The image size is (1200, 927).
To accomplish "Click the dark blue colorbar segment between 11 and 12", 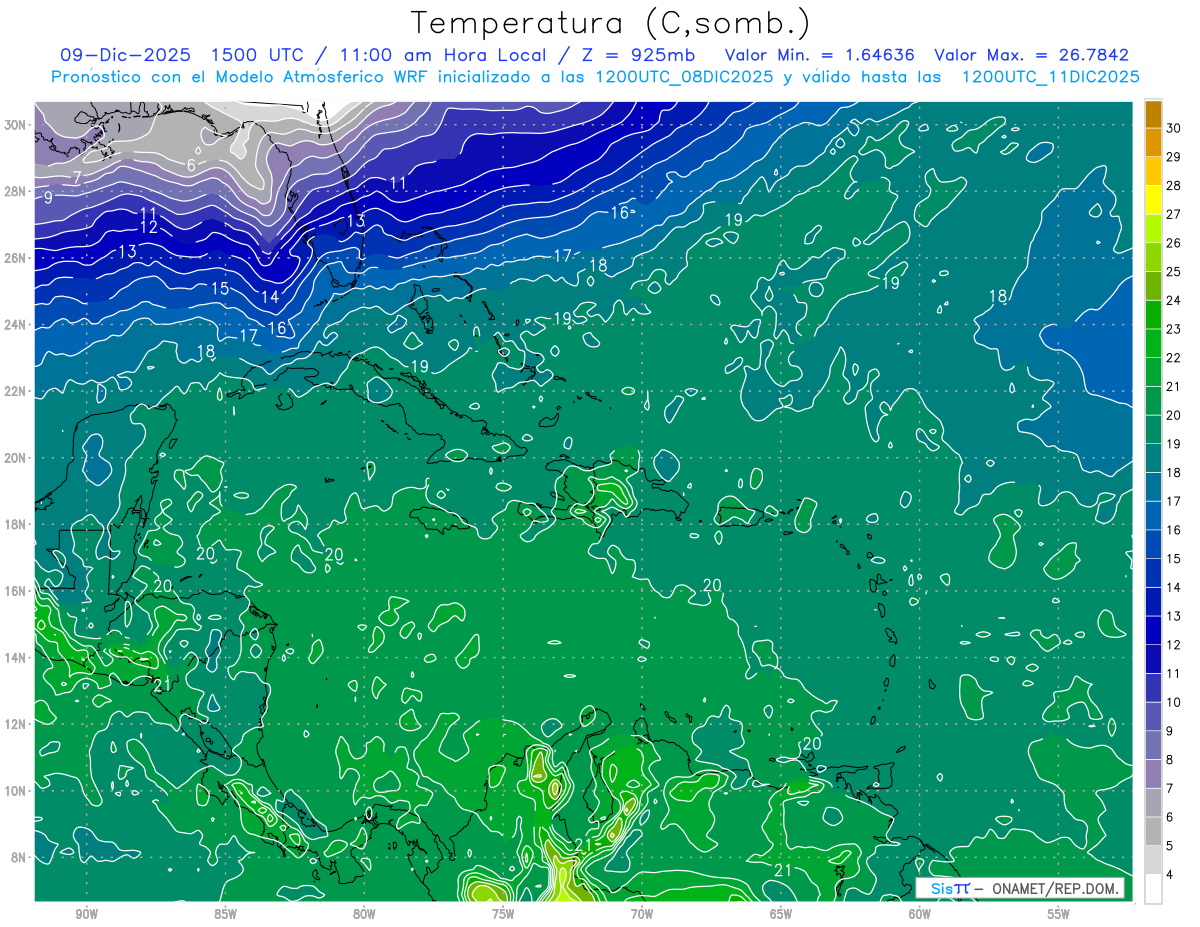I will (x=1153, y=659).
